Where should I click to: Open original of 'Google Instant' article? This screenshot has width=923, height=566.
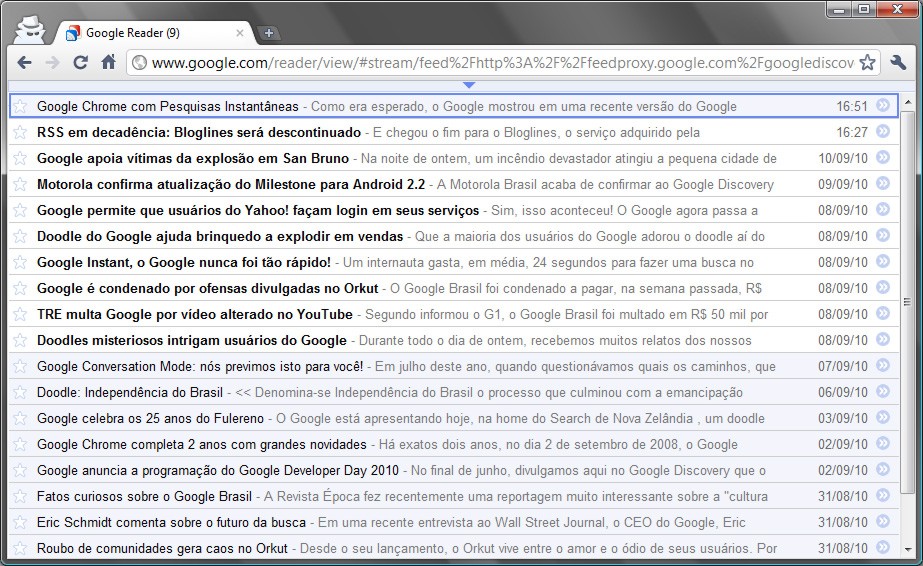tap(882, 261)
